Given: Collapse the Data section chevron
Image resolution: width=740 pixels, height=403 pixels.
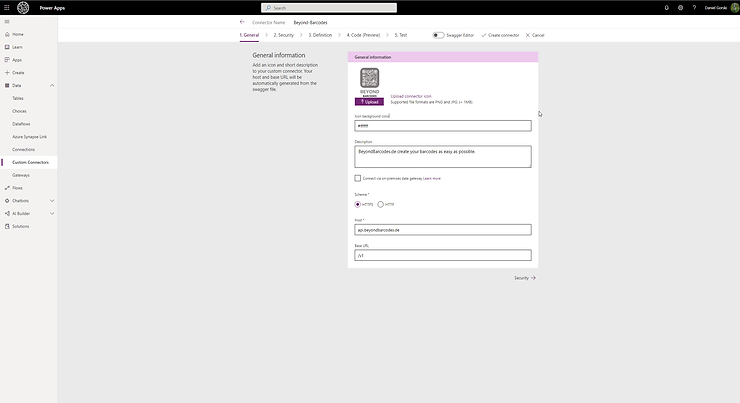Looking at the screenshot, I should (52, 85).
